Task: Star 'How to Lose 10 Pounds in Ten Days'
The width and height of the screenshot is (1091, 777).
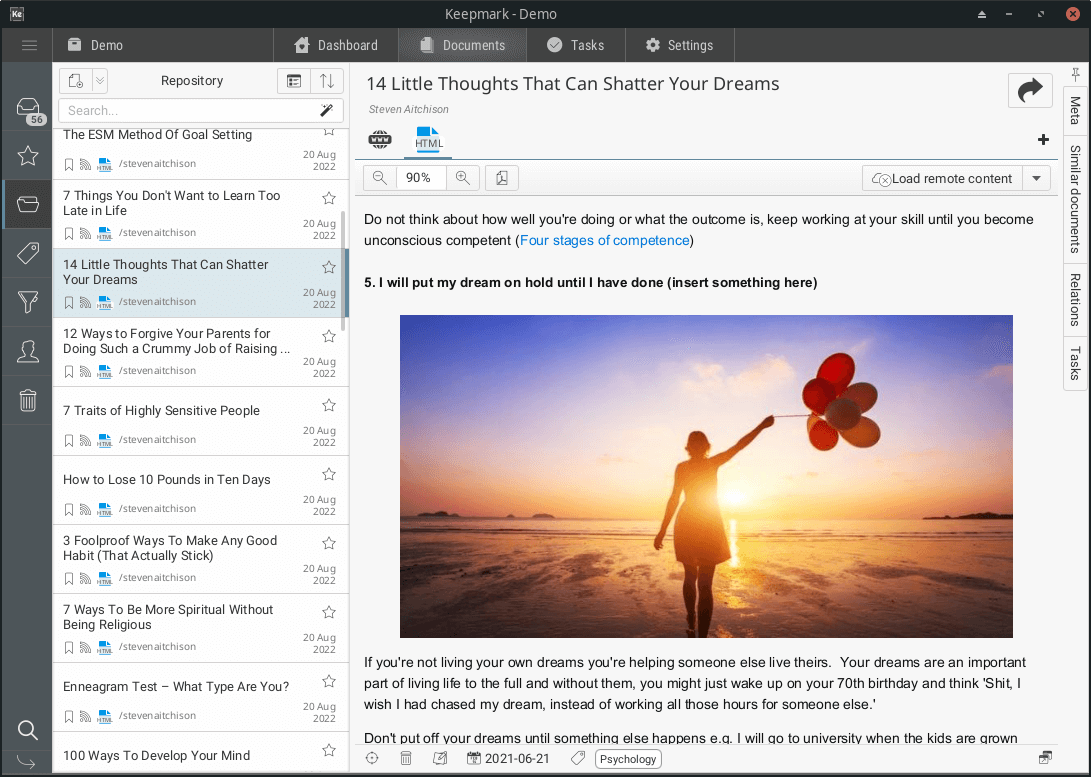Action: point(328,474)
